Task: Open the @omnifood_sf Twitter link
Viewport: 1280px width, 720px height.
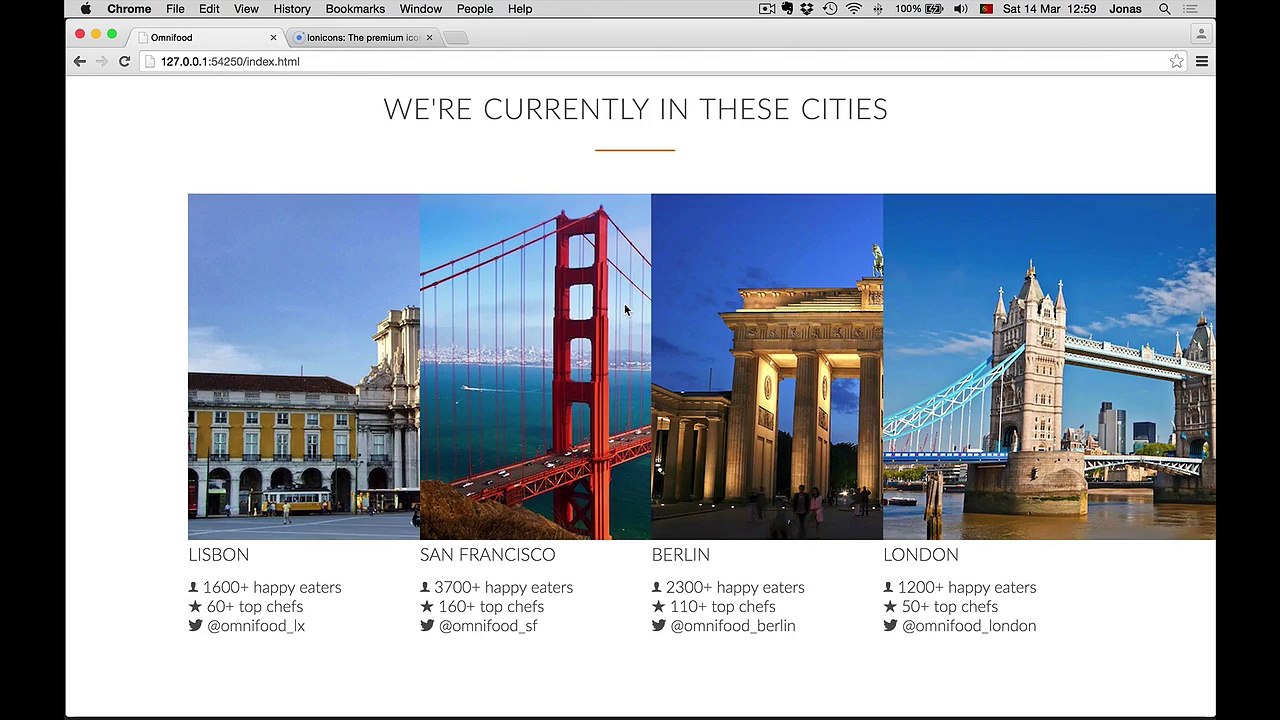Action: (x=487, y=626)
